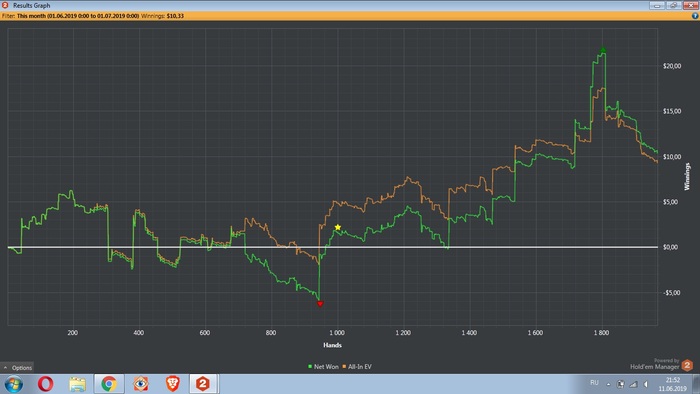The width and height of the screenshot is (700, 394).
Task: Open the Windows Start menu
Action: pos(13,384)
